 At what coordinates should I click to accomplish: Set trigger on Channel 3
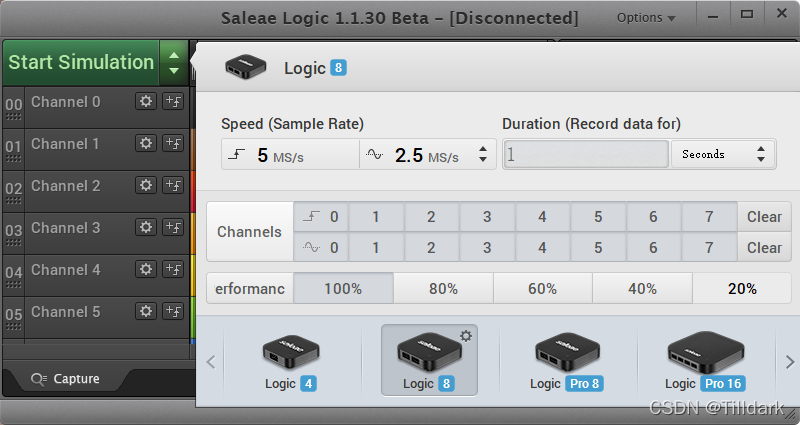click(x=173, y=227)
